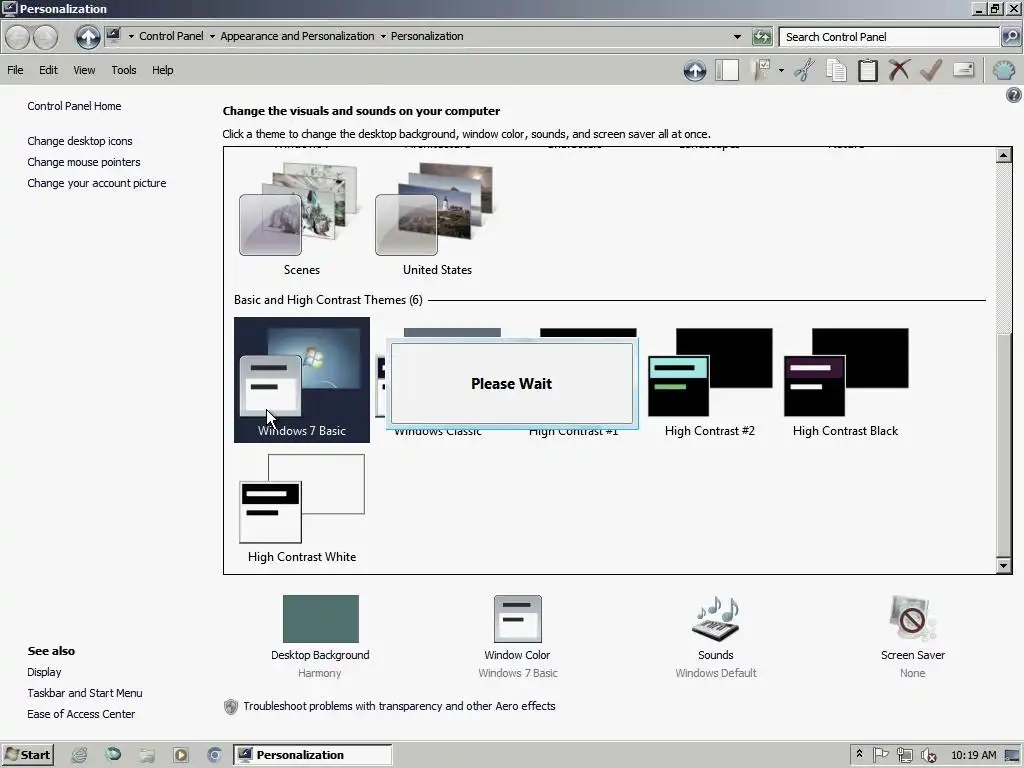Open the Display link under See also
Viewport: 1024px width, 768px height.
(44, 672)
